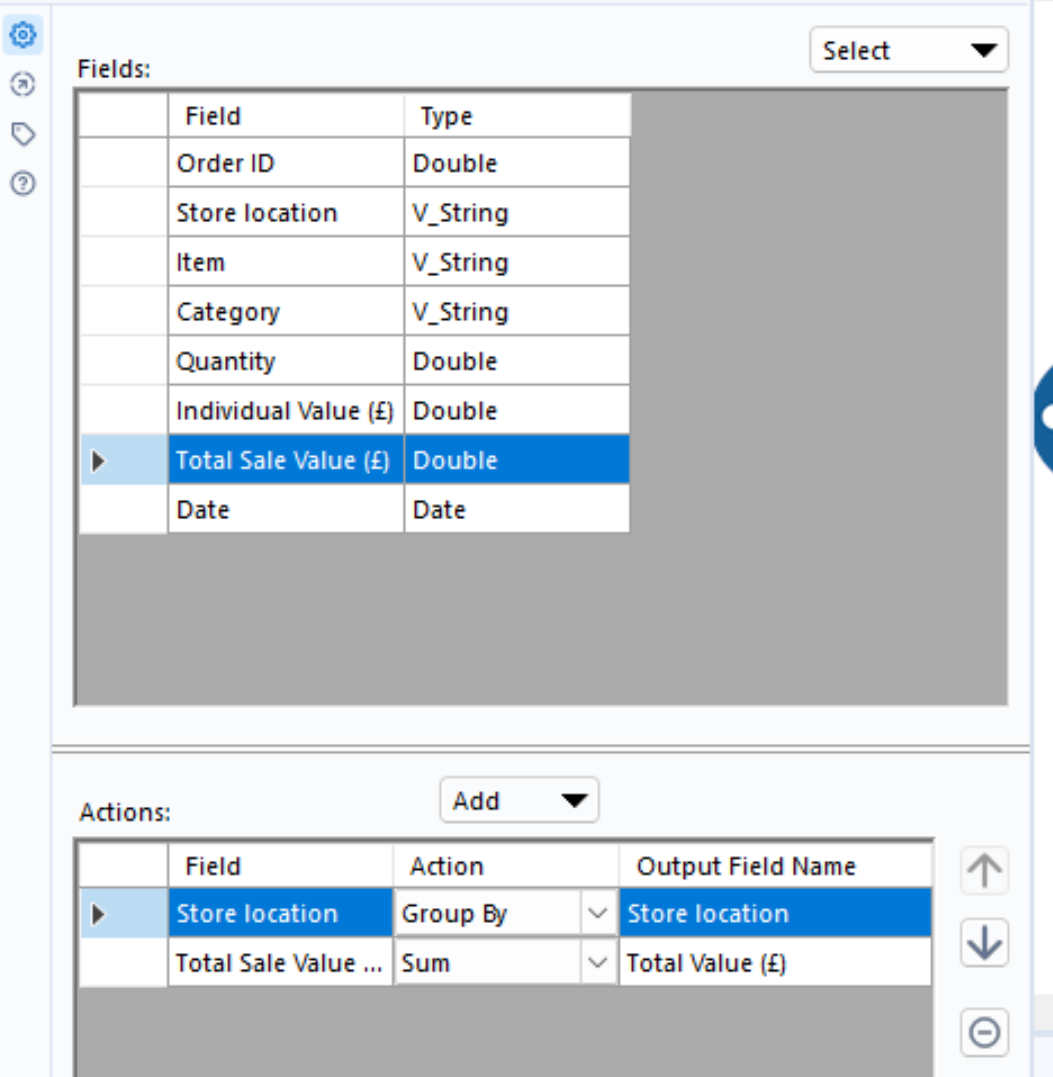Move the selected action up
The width and height of the screenshot is (1053, 1077).
click(x=984, y=871)
